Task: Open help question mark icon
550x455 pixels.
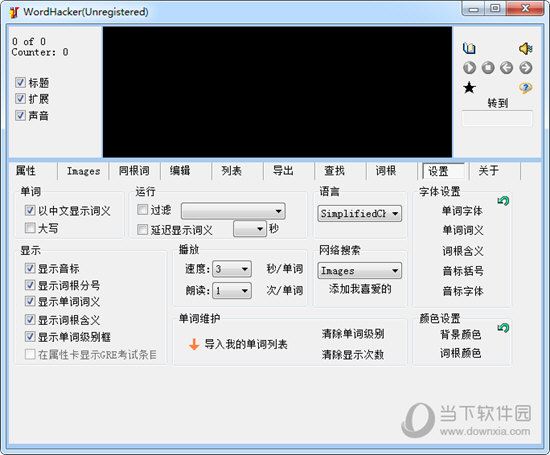Action: point(525,88)
